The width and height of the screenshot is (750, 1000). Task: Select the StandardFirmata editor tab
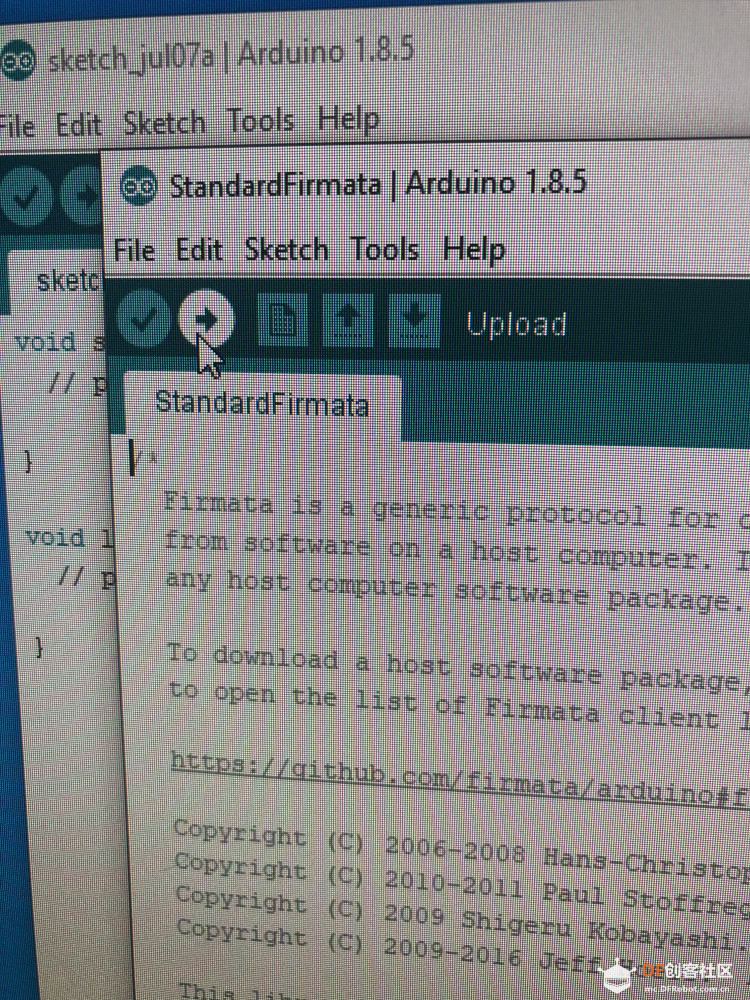click(262, 405)
